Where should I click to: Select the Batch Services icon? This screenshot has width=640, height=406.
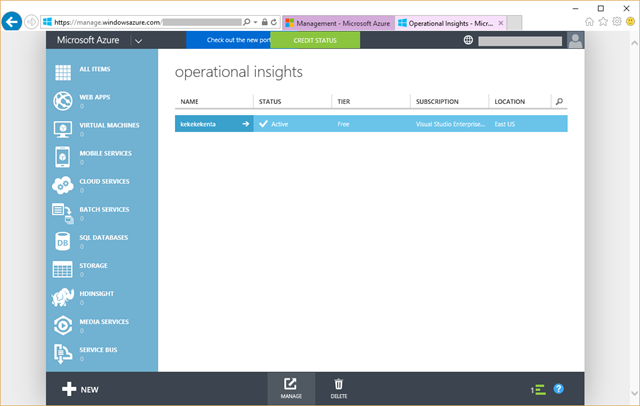[63, 214]
